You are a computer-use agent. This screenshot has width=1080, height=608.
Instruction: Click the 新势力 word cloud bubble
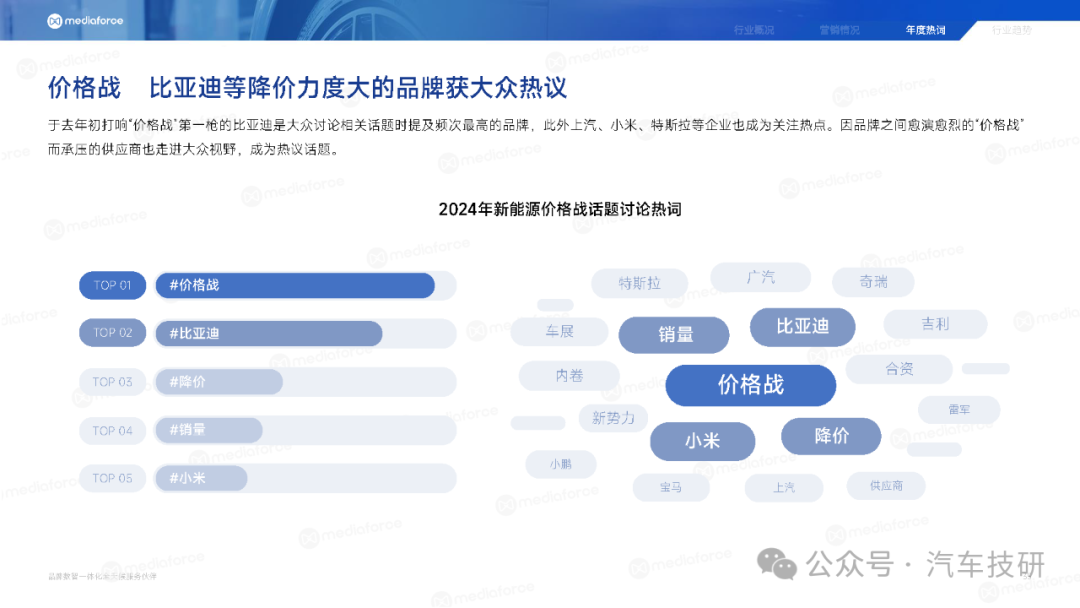click(613, 418)
